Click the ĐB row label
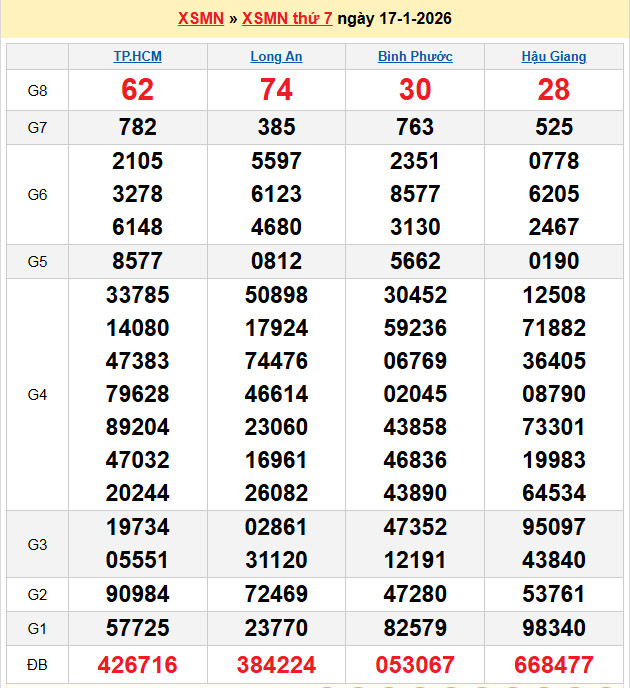 (37, 665)
